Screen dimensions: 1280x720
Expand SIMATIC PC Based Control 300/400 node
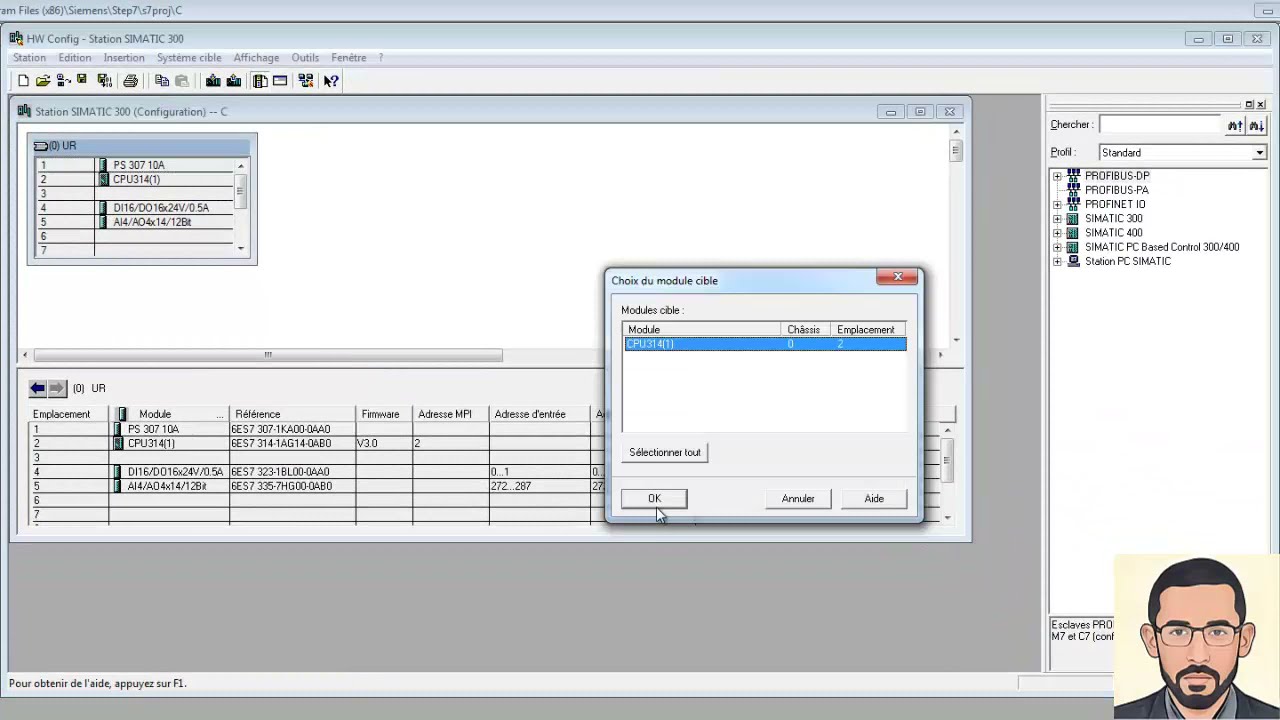click(x=1057, y=247)
